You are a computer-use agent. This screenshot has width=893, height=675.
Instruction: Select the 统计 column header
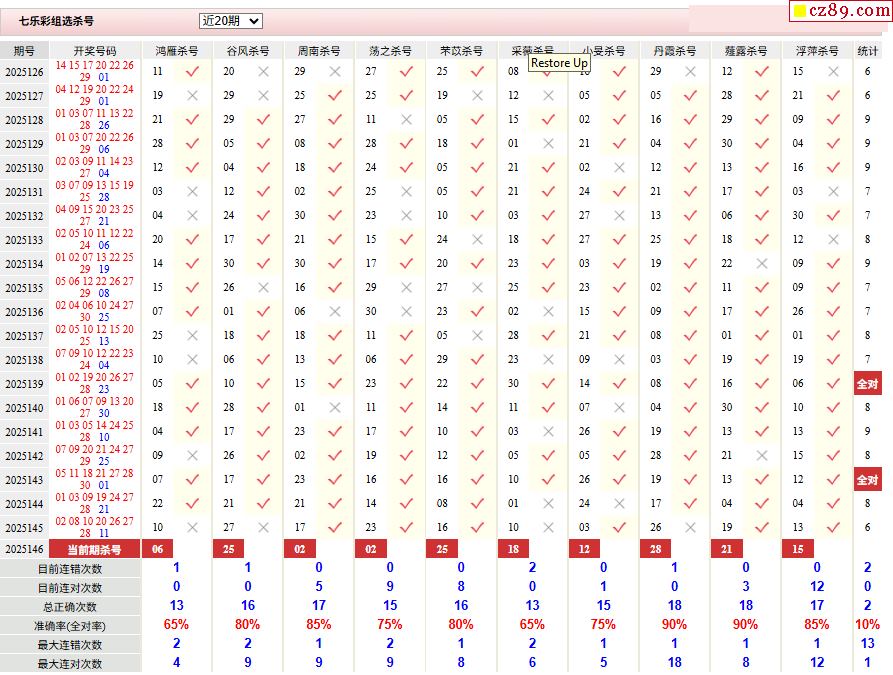867,50
